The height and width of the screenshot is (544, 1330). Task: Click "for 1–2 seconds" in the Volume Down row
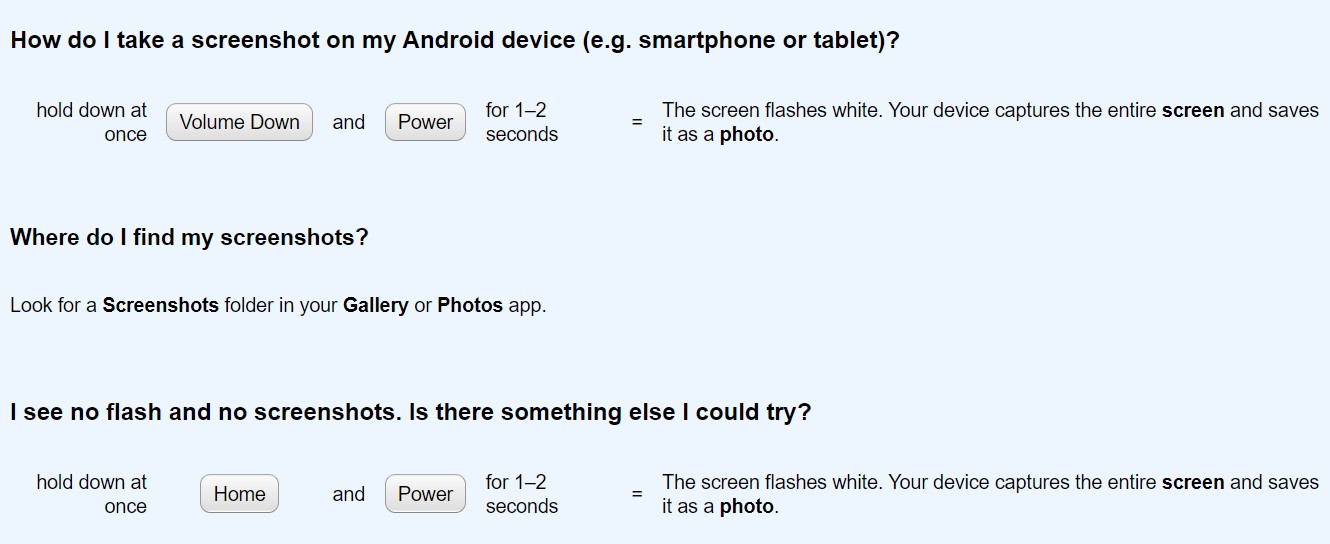[x=521, y=122]
